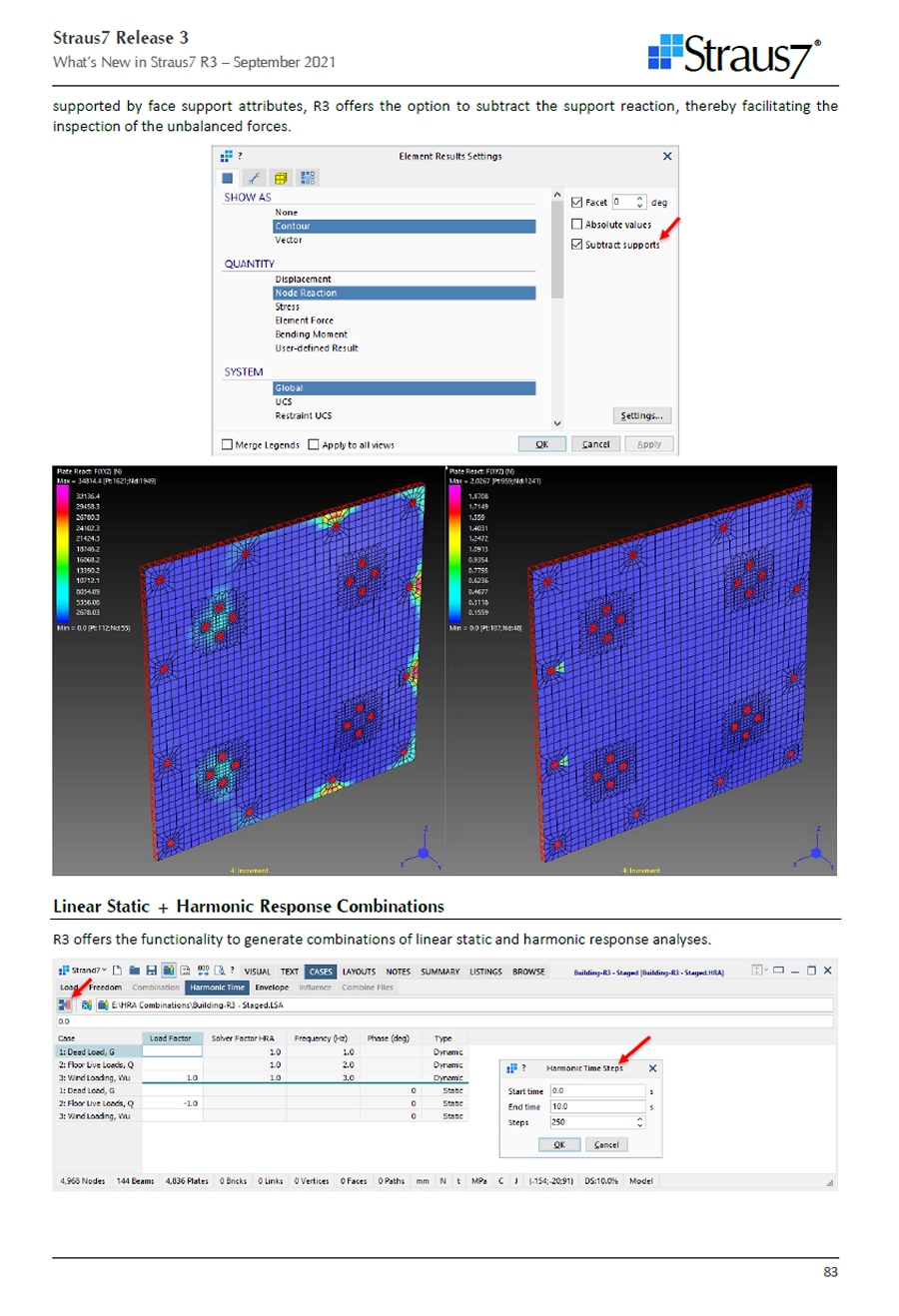Uncheck the Subtract supports checkbox

coord(576,245)
